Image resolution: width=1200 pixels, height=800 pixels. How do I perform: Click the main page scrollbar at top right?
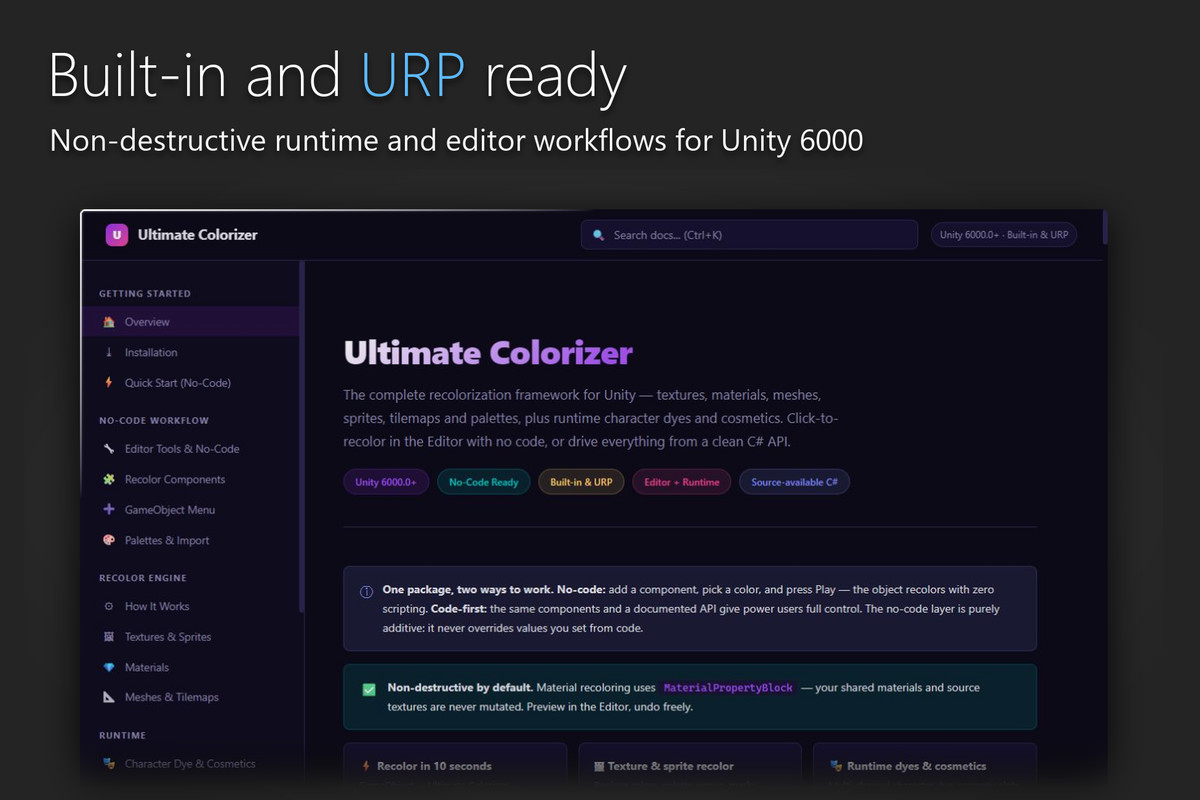[x=1105, y=227]
